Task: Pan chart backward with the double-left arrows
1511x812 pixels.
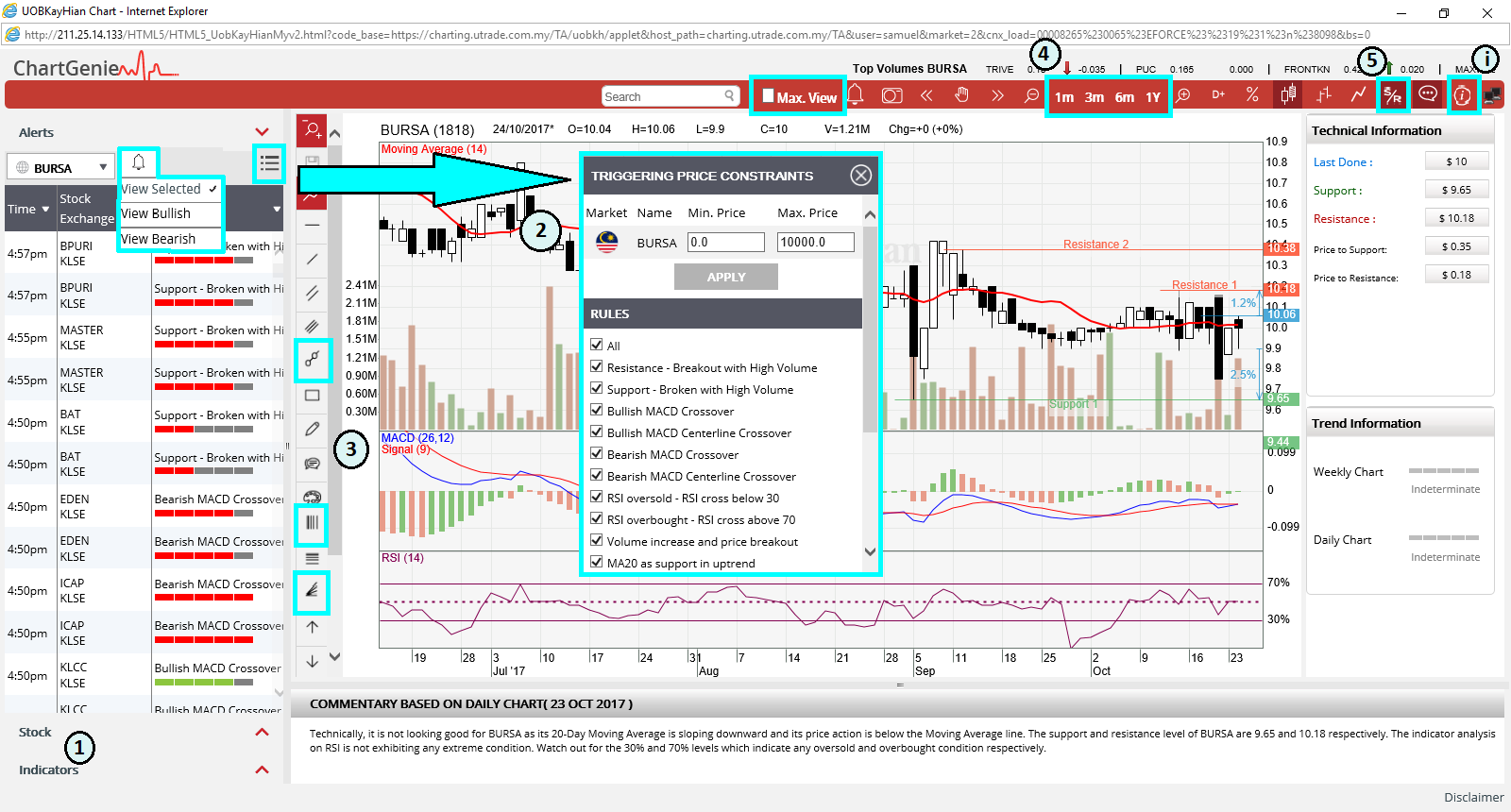Action: 926,95
